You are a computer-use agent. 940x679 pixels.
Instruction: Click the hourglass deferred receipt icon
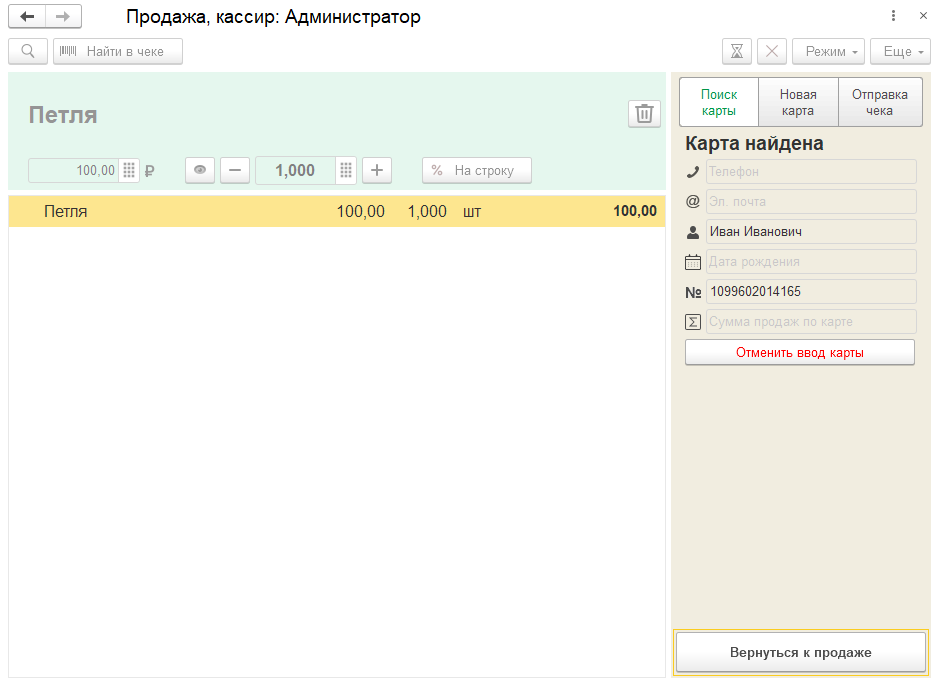[x=737, y=51]
